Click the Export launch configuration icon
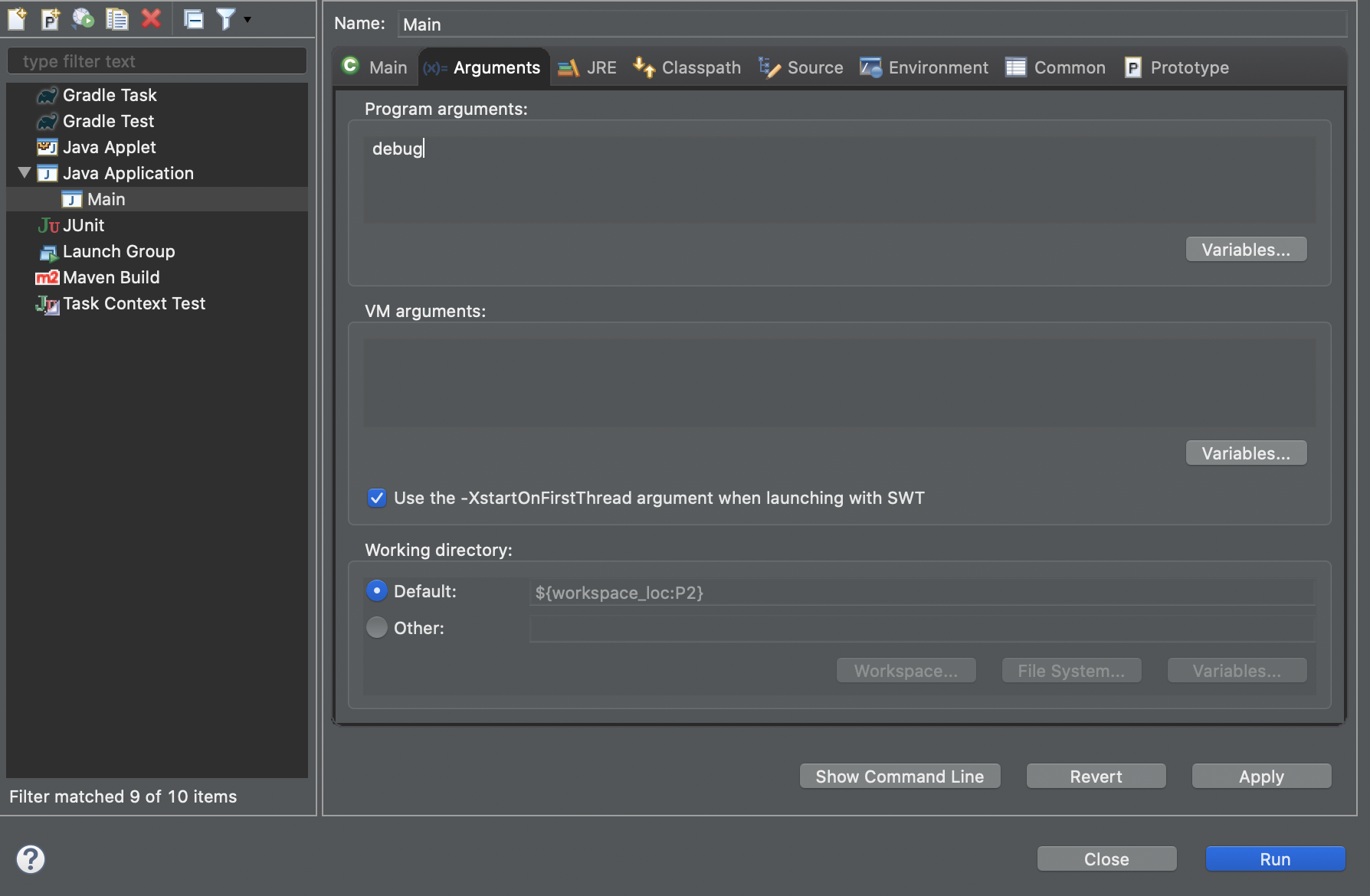Image resolution: width=1370 pixels, height=896 pixels. tap(83, 18)
